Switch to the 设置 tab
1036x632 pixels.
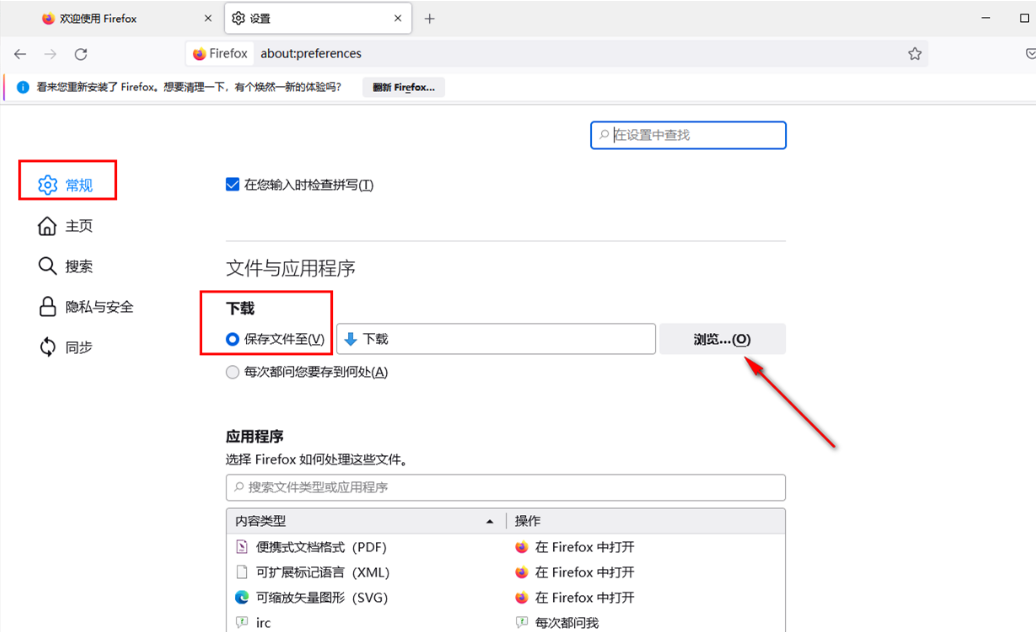point(318,18)
